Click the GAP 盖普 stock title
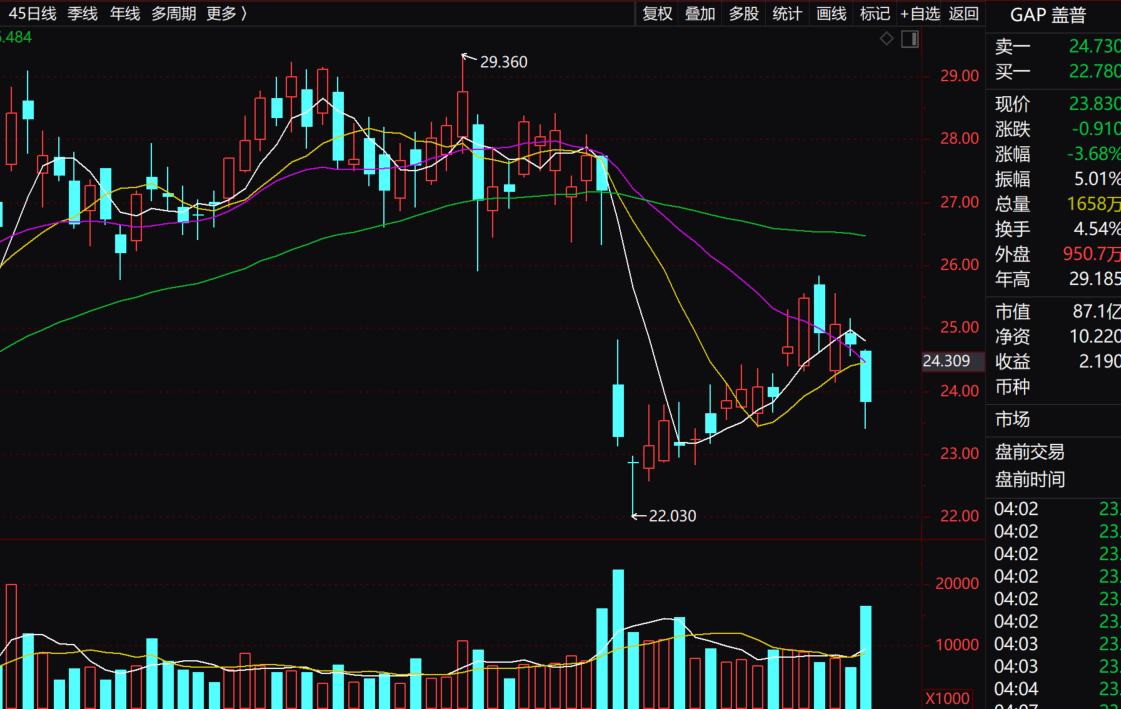This screenshot has width=1121, height=709. 1047,15
